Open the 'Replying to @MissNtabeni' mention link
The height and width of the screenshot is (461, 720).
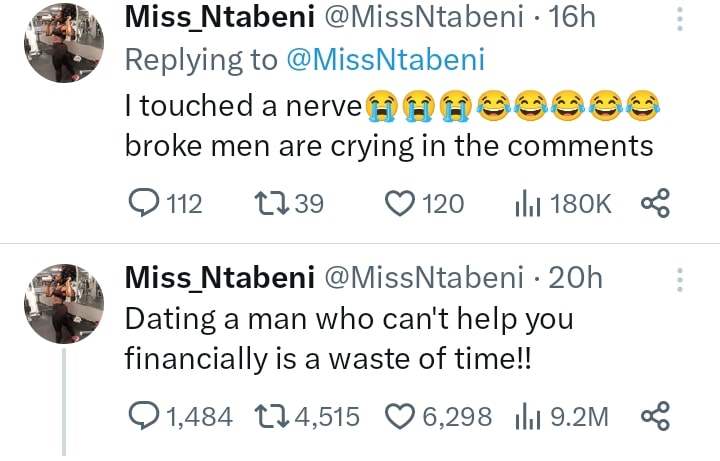point(385,60)
